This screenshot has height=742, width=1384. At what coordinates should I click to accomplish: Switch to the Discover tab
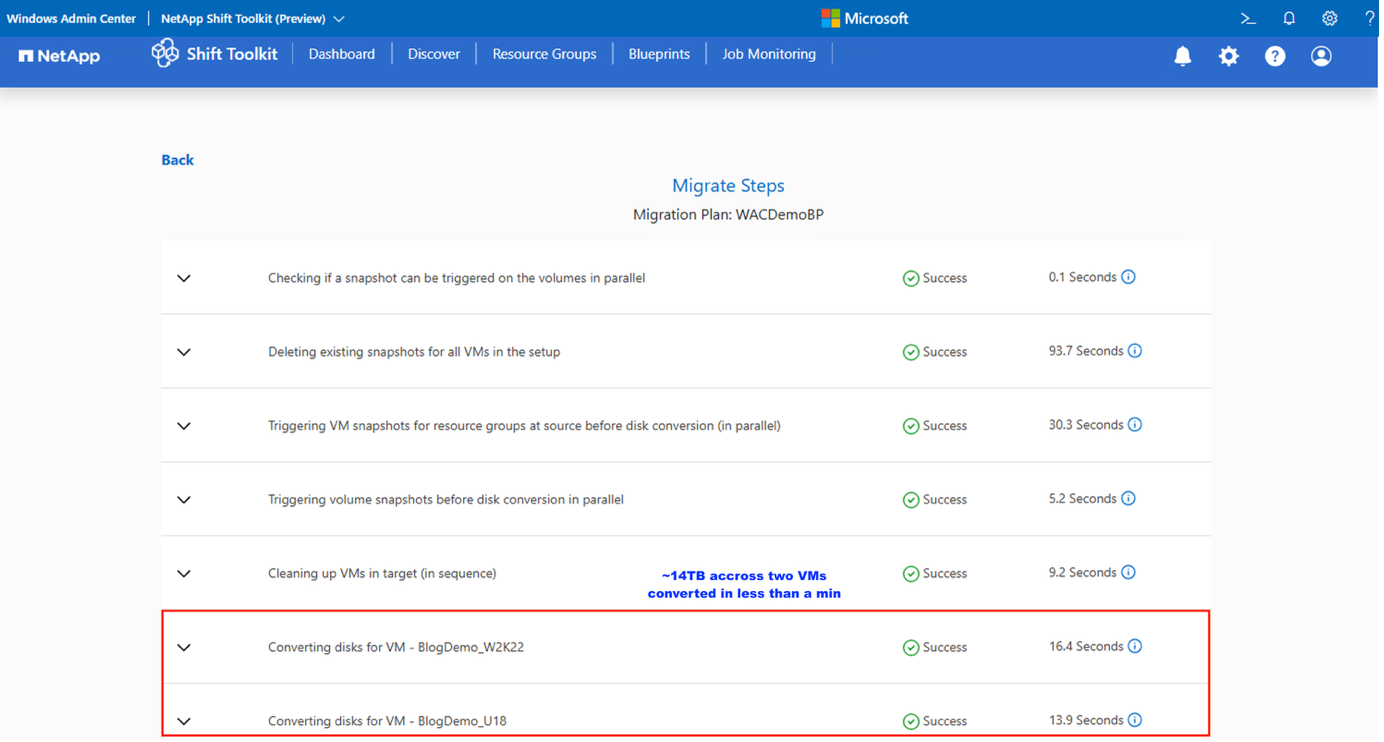433,54
